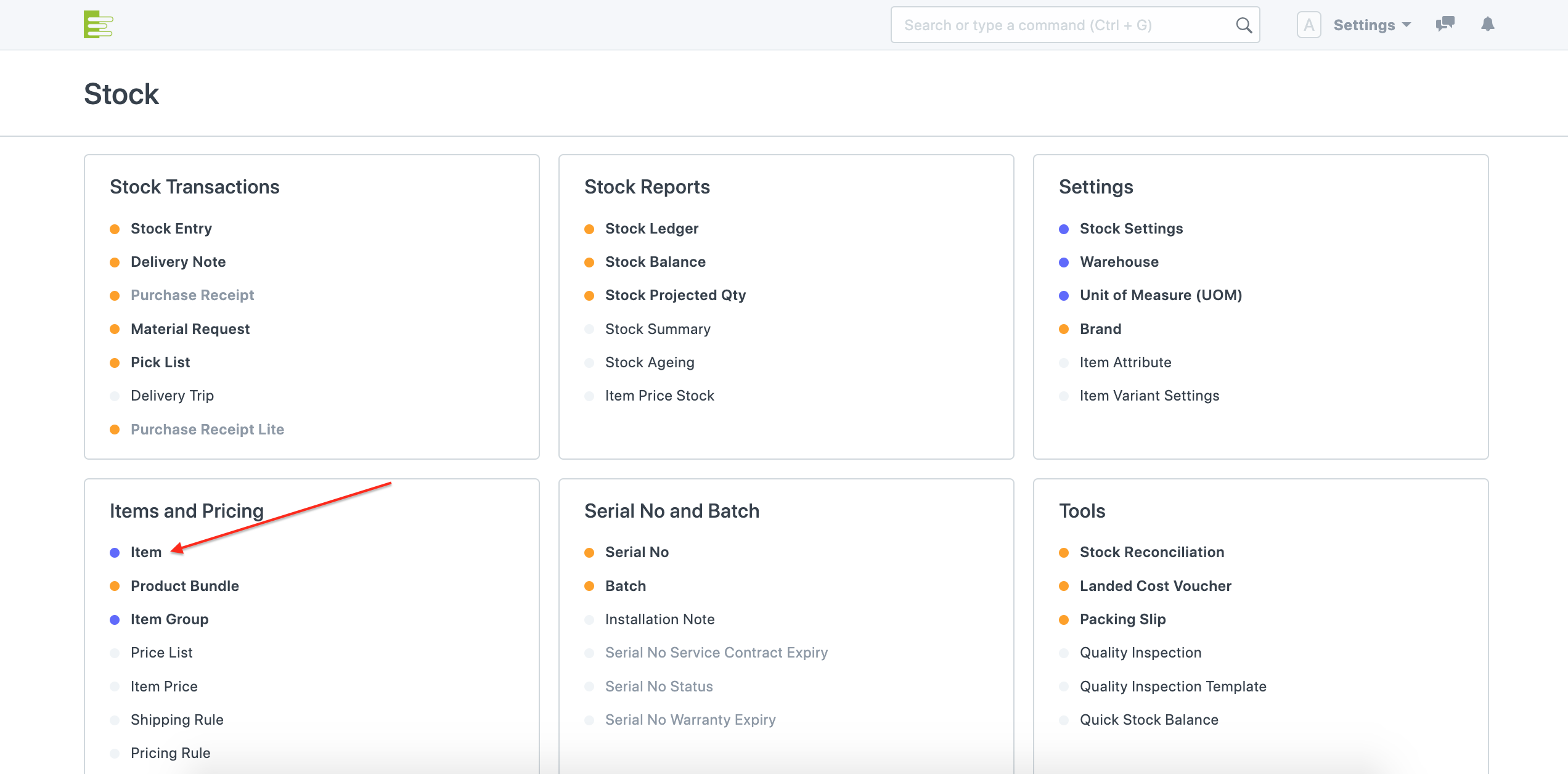Viewport: 1568px width, 774px height.
Task: Click the blue dot beside Warehouse
Action: tap(1064, 263)
